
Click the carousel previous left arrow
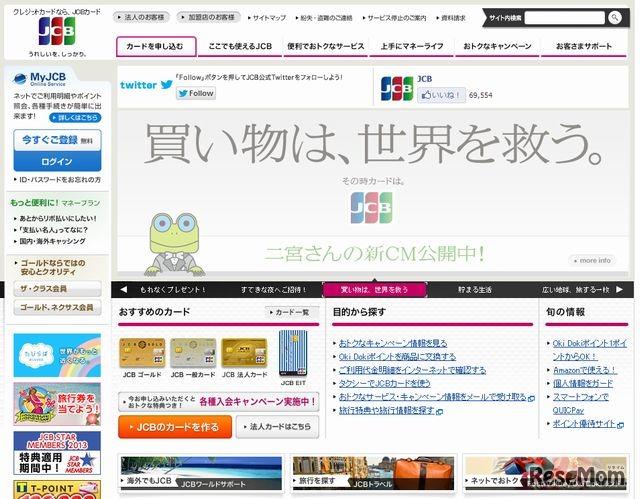click(x=124, y=289)
